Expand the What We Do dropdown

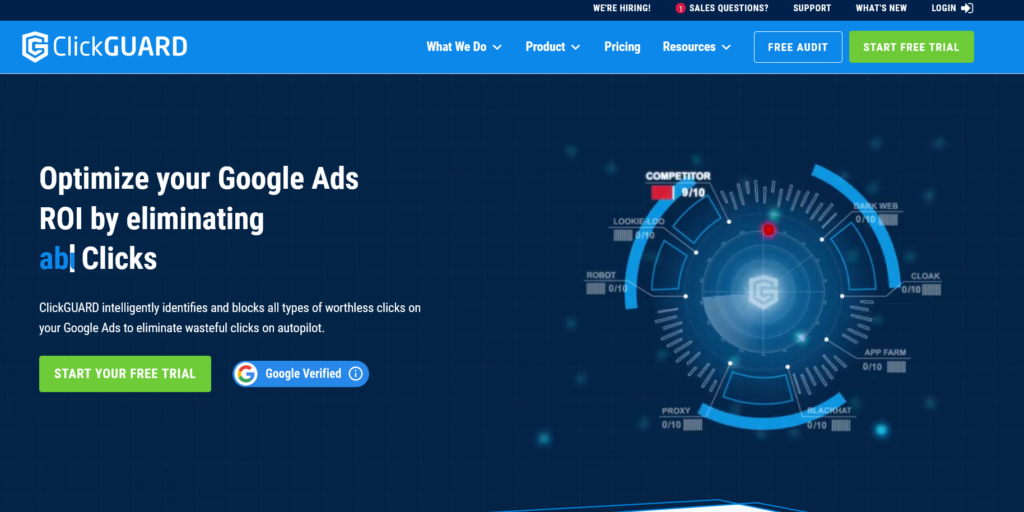point(464,47)
